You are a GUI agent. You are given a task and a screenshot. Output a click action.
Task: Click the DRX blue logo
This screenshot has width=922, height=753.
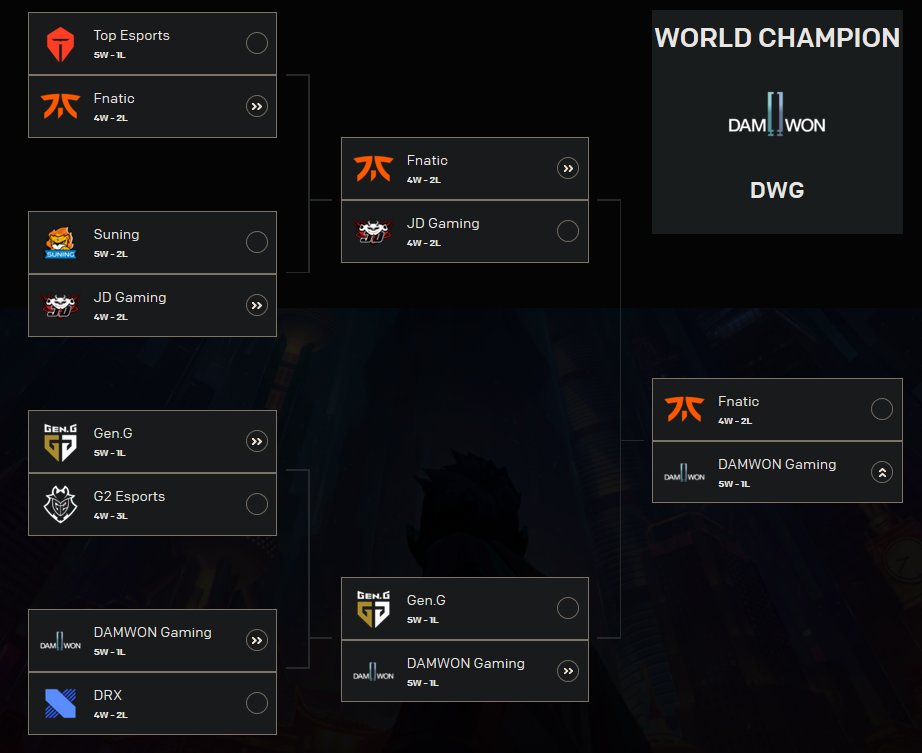(61, 703)
